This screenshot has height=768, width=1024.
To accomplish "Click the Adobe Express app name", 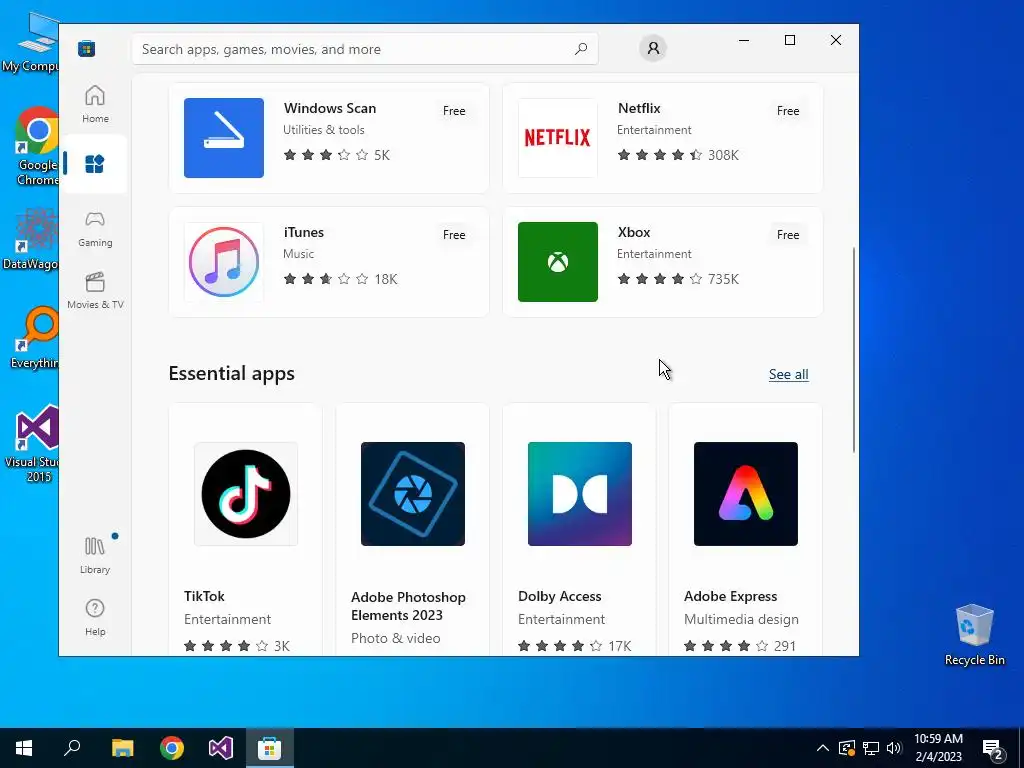I will [730, 596].
